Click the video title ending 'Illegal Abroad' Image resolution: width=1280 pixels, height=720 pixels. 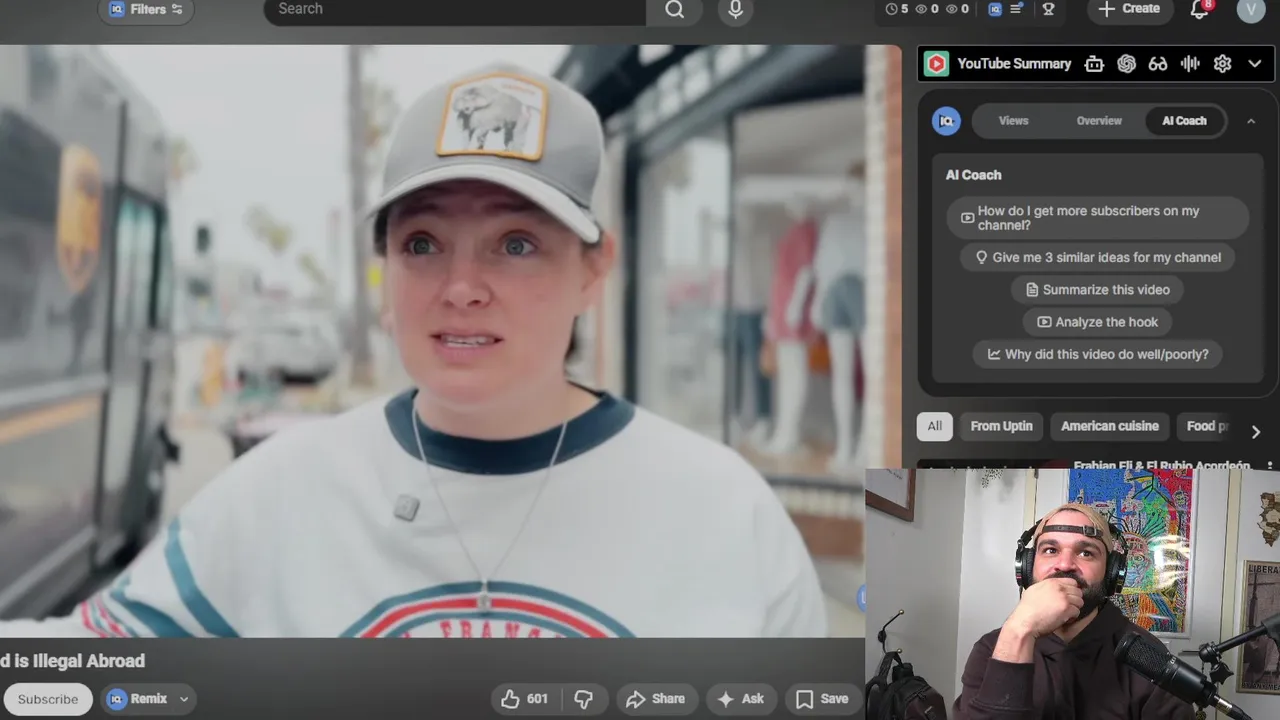click(x=73, y=661)
